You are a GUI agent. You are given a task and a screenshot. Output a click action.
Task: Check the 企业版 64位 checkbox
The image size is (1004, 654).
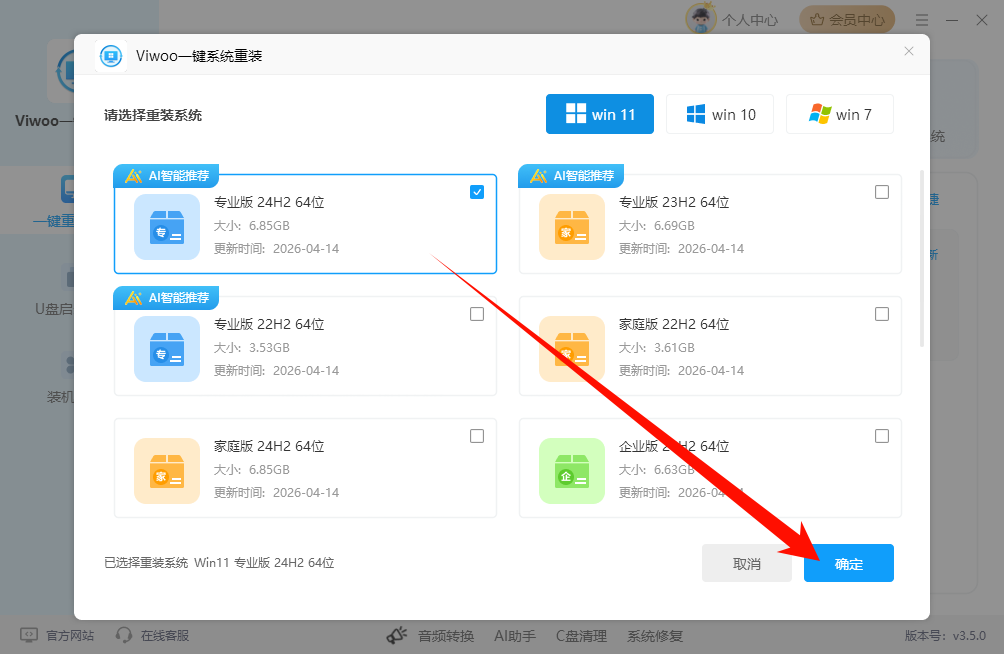882,436
